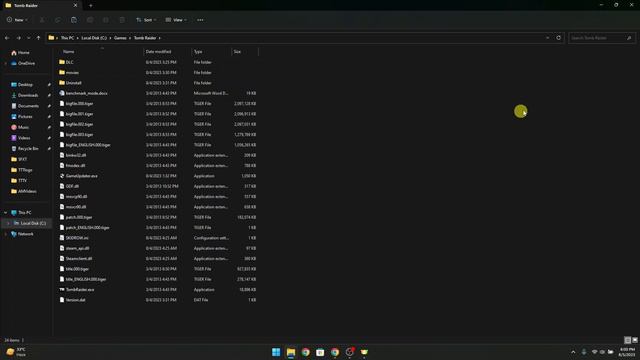
Task: Sort by the Type column header
Action: pyautogui.click(x=198, y=51)
